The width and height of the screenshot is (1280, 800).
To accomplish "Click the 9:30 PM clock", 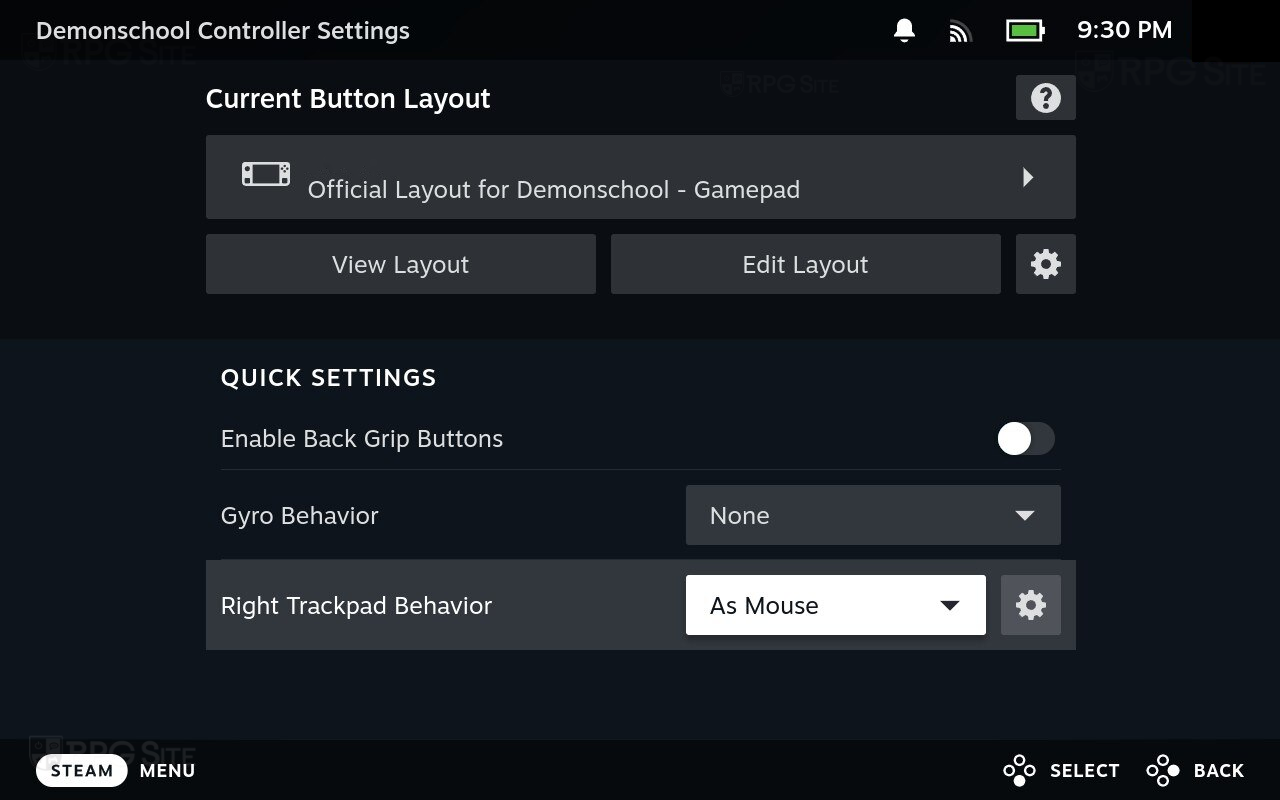I will (1124, 30).
